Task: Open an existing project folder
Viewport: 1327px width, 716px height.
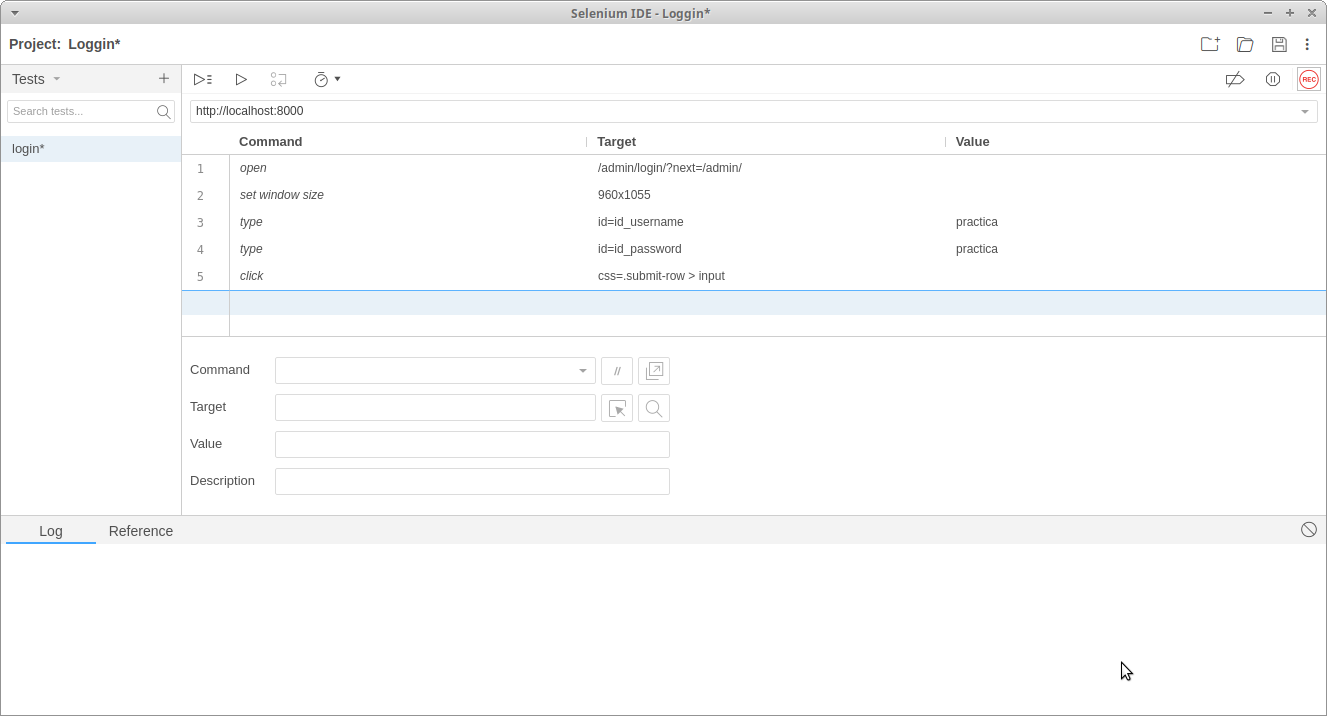Action: coord(1245,44)
